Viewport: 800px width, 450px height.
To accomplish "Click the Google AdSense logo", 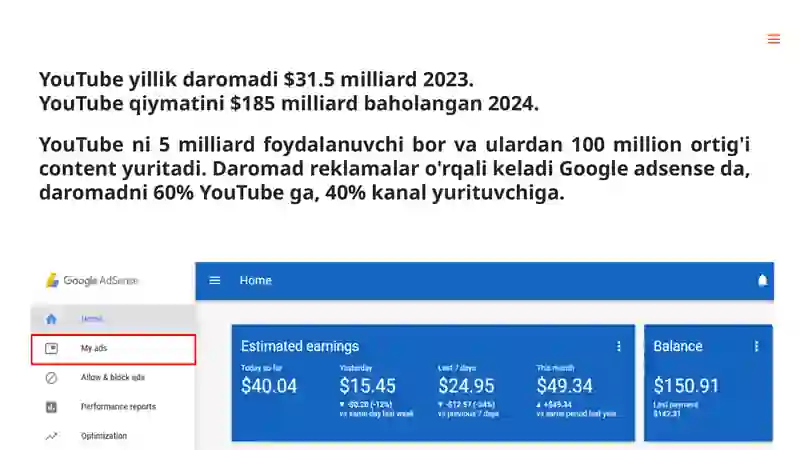I will pos(92,280).
